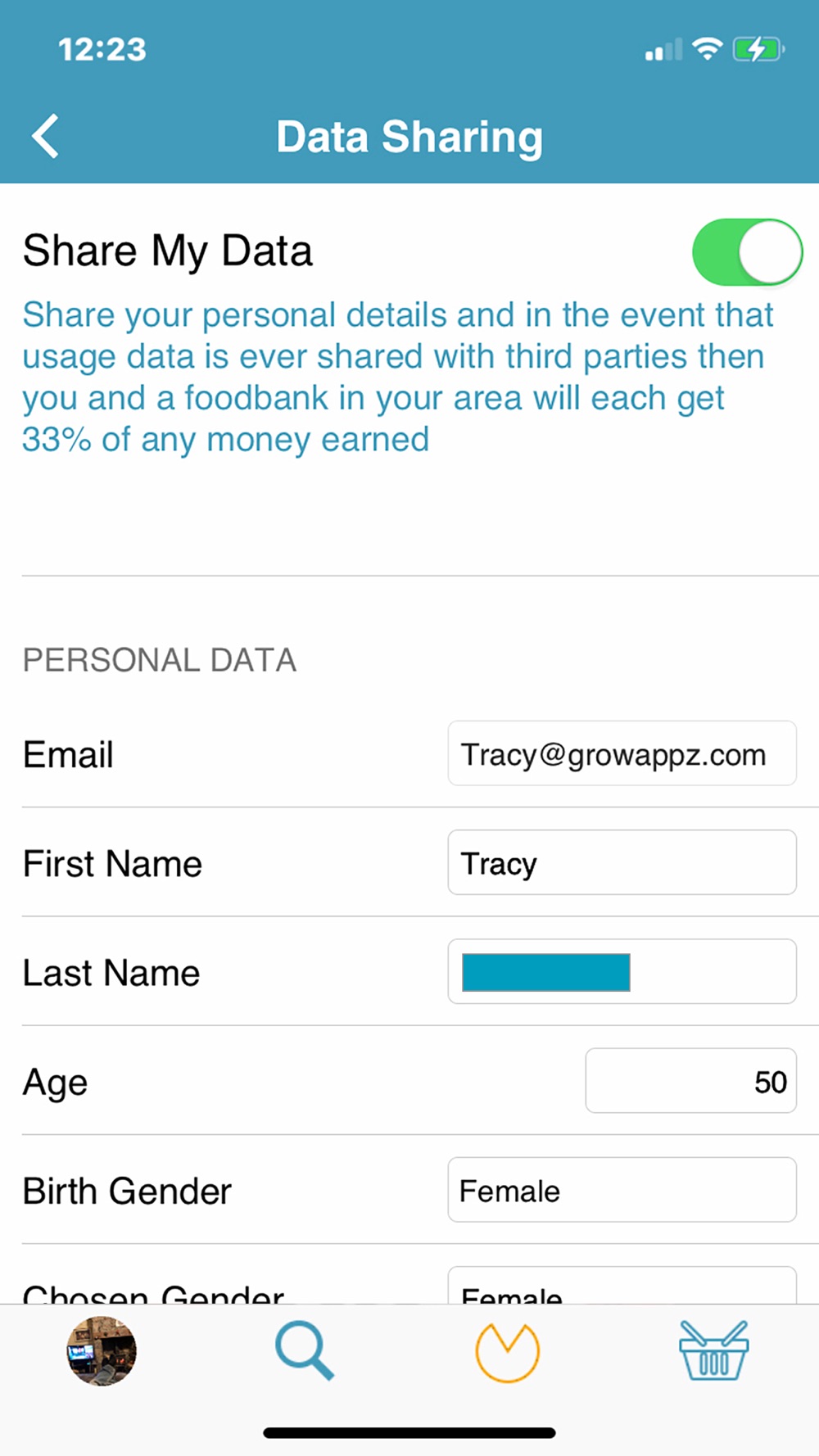
Task: Open the profile photo tab
Action: 102,1351
